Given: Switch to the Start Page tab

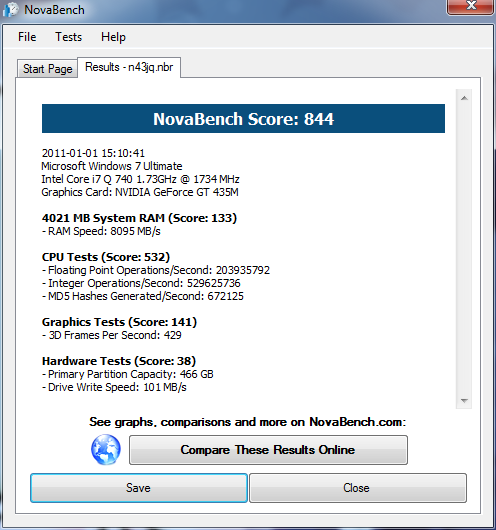Looking at the screenshot, I should (x=48, y=69).
